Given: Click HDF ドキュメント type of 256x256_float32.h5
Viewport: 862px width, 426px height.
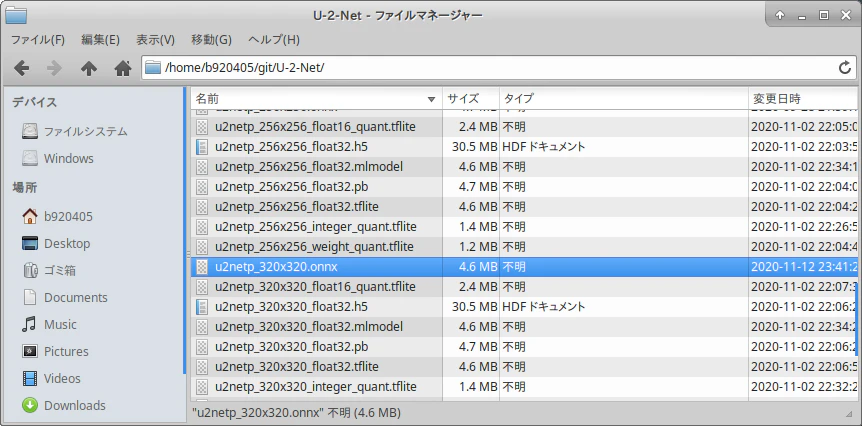Looking at the screenshot, I should [543, 147].
